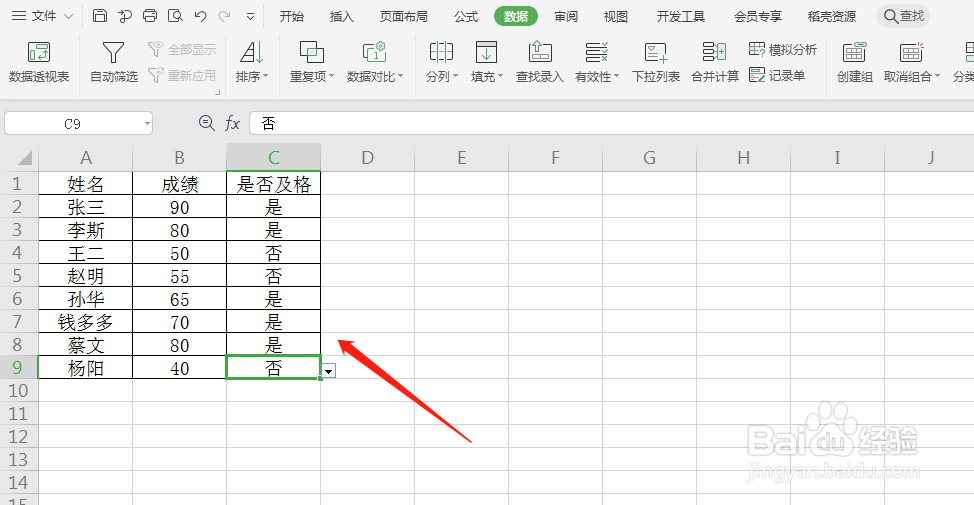Open the 重复项 duplicates tool

pos(312,61)
